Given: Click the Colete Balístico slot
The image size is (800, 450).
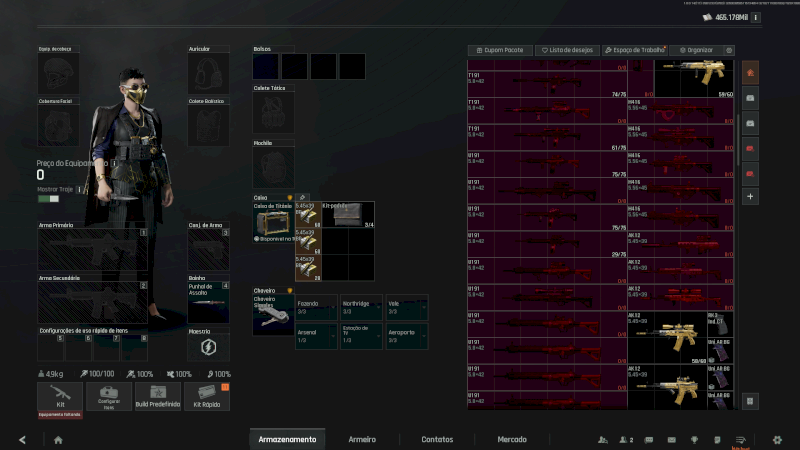Looking at the screenshot, I should point(208,126).
